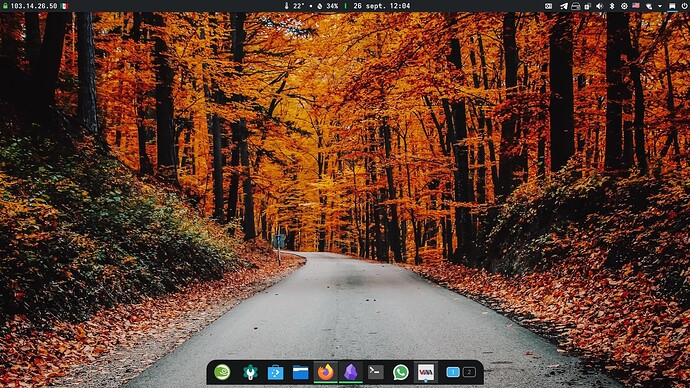Click the green VPN lock icon
The width and height of the screenshot is (690, 388).
5,6
